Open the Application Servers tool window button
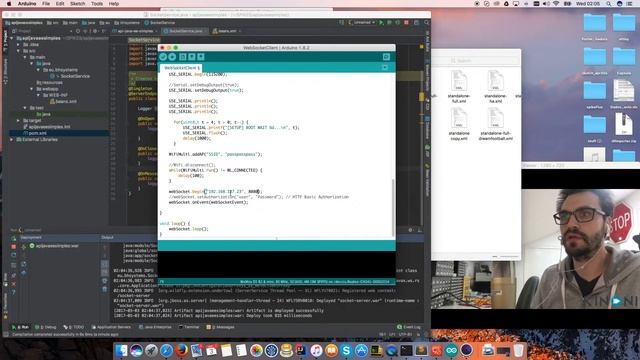Image resolution: width=640 pixels, height=360 pixels. click(x=111, y=327)
